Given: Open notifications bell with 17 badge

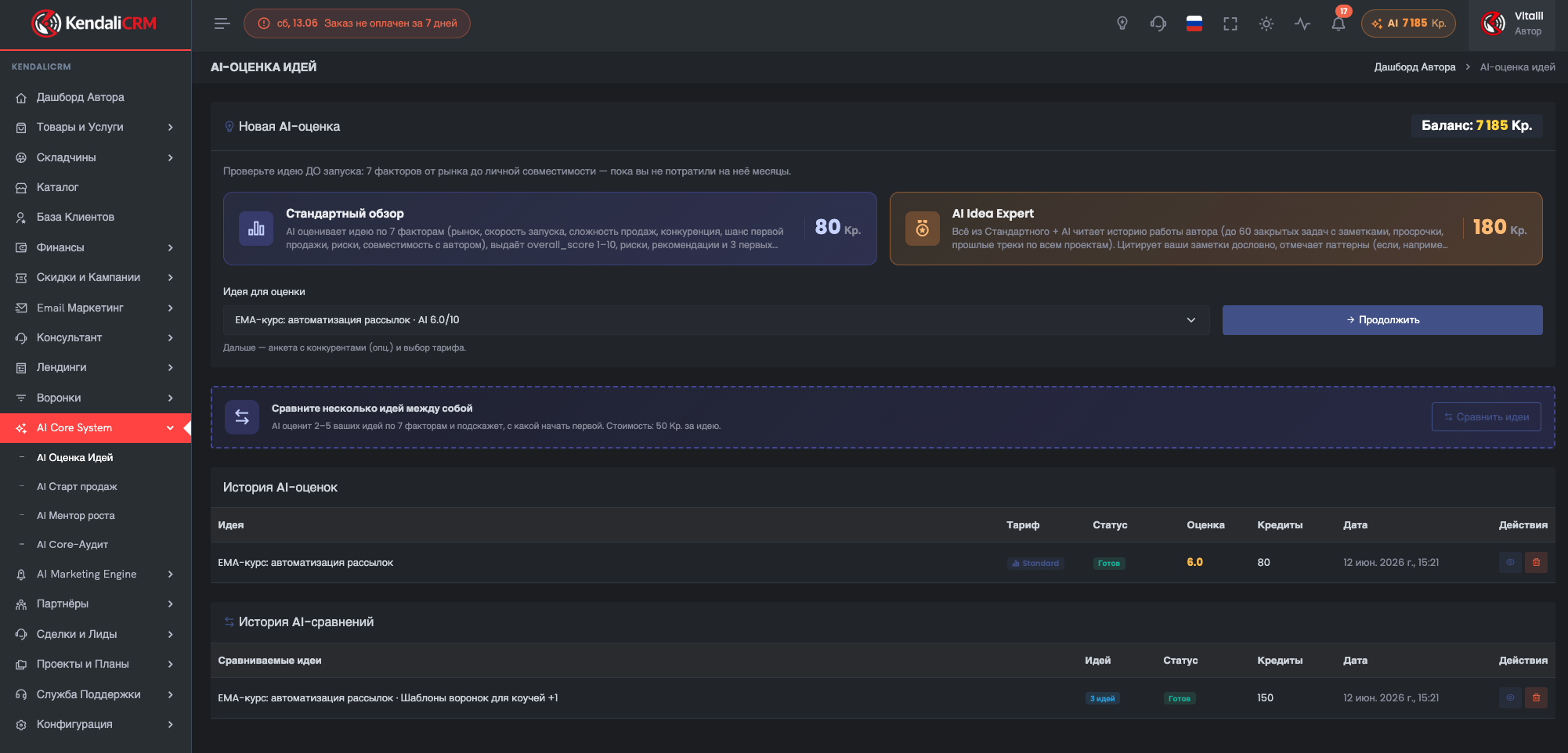Looking at the screenshot, I should point(1339,23).
